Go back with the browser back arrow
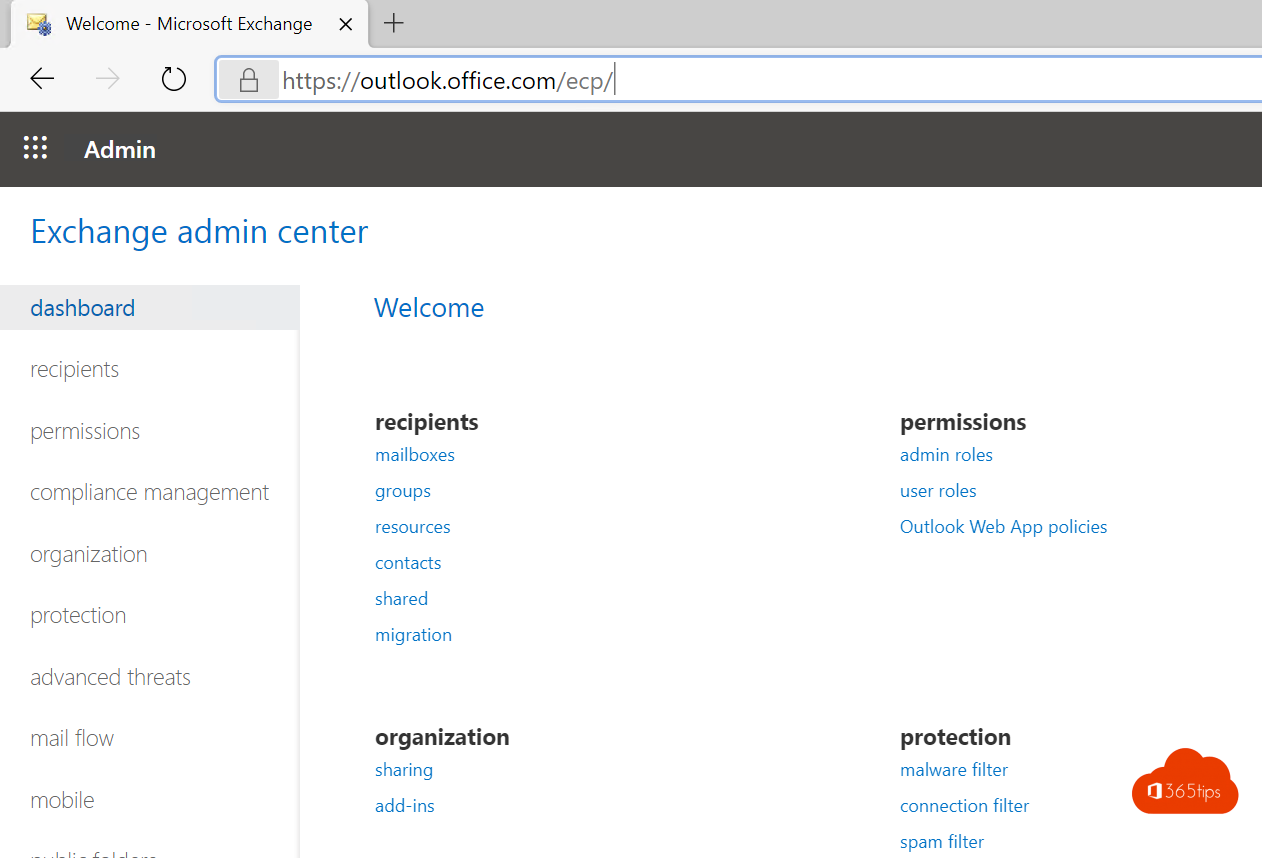 (42, 79)
